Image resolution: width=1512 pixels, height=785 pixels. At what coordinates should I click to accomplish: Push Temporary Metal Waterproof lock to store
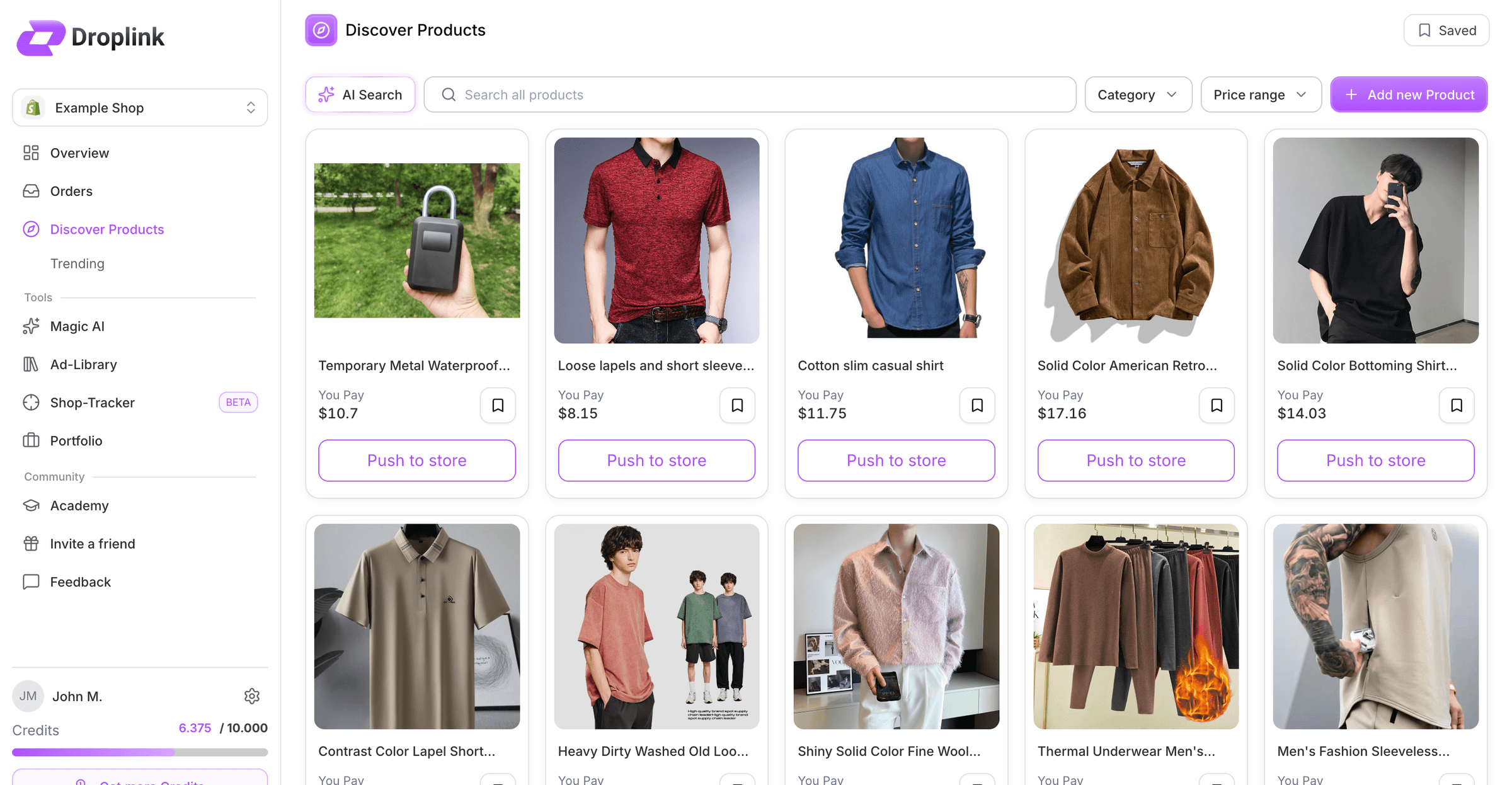(x=417, y=461)
